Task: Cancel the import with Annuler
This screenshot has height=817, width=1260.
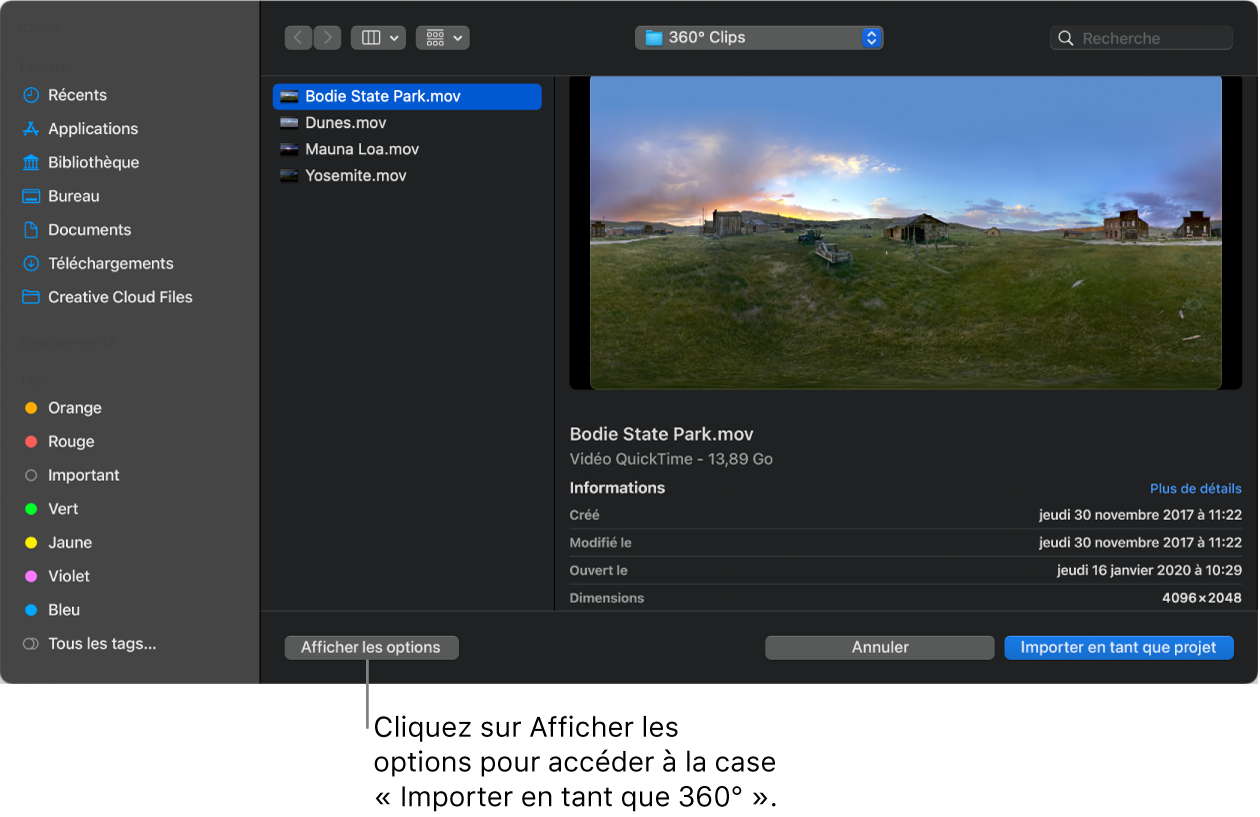Action: tap(879, 647)
